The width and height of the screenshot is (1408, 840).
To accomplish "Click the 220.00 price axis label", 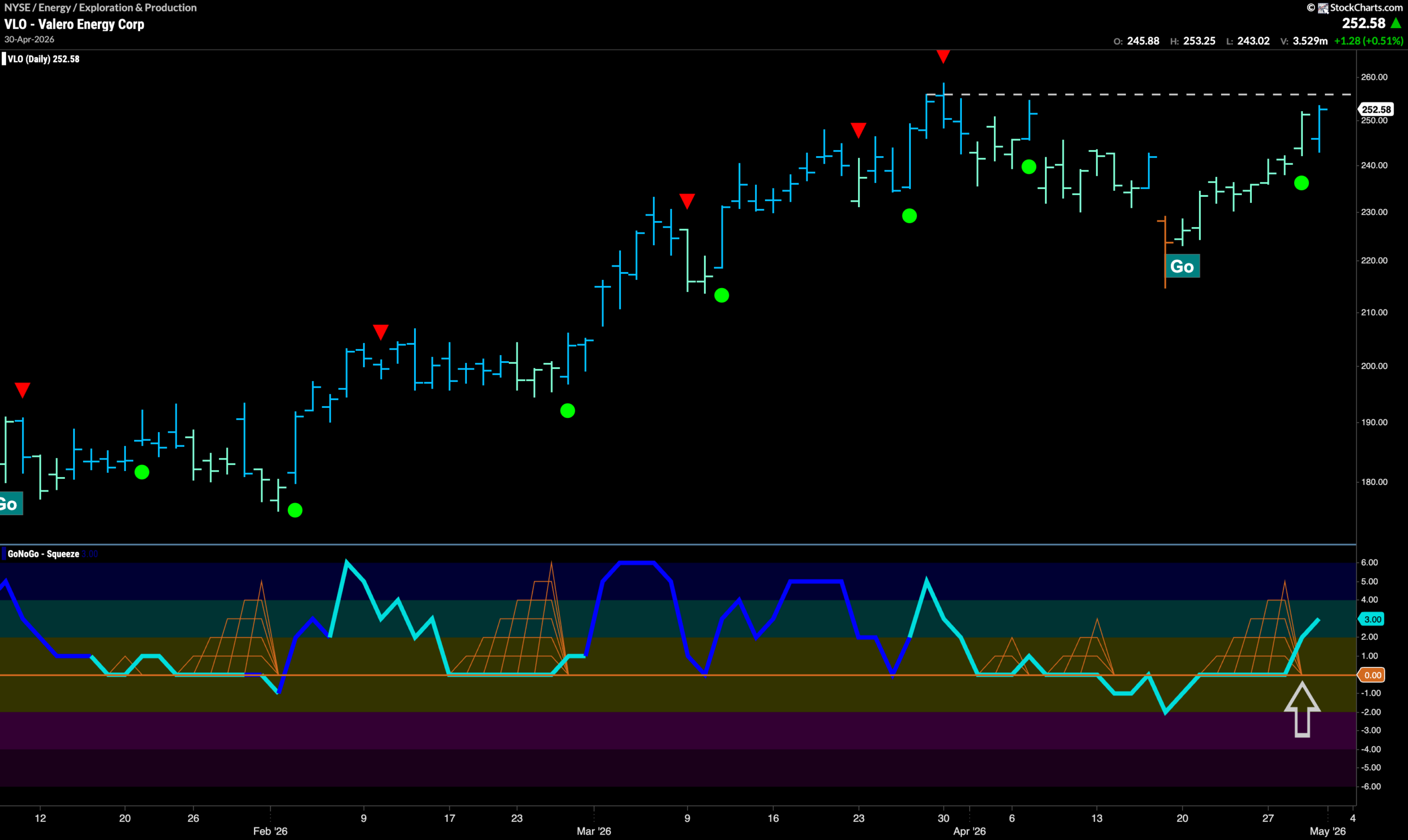I will pos(1374,261).
